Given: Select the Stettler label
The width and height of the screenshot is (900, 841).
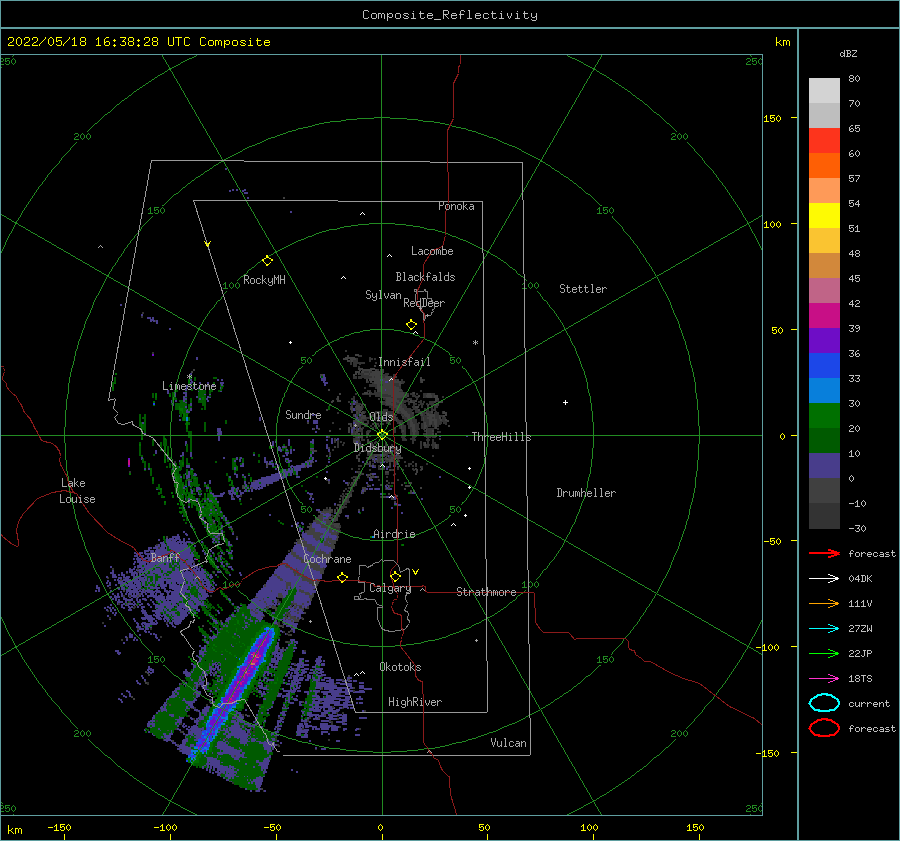Looking at the screenshot, I should tap(583, 289).
